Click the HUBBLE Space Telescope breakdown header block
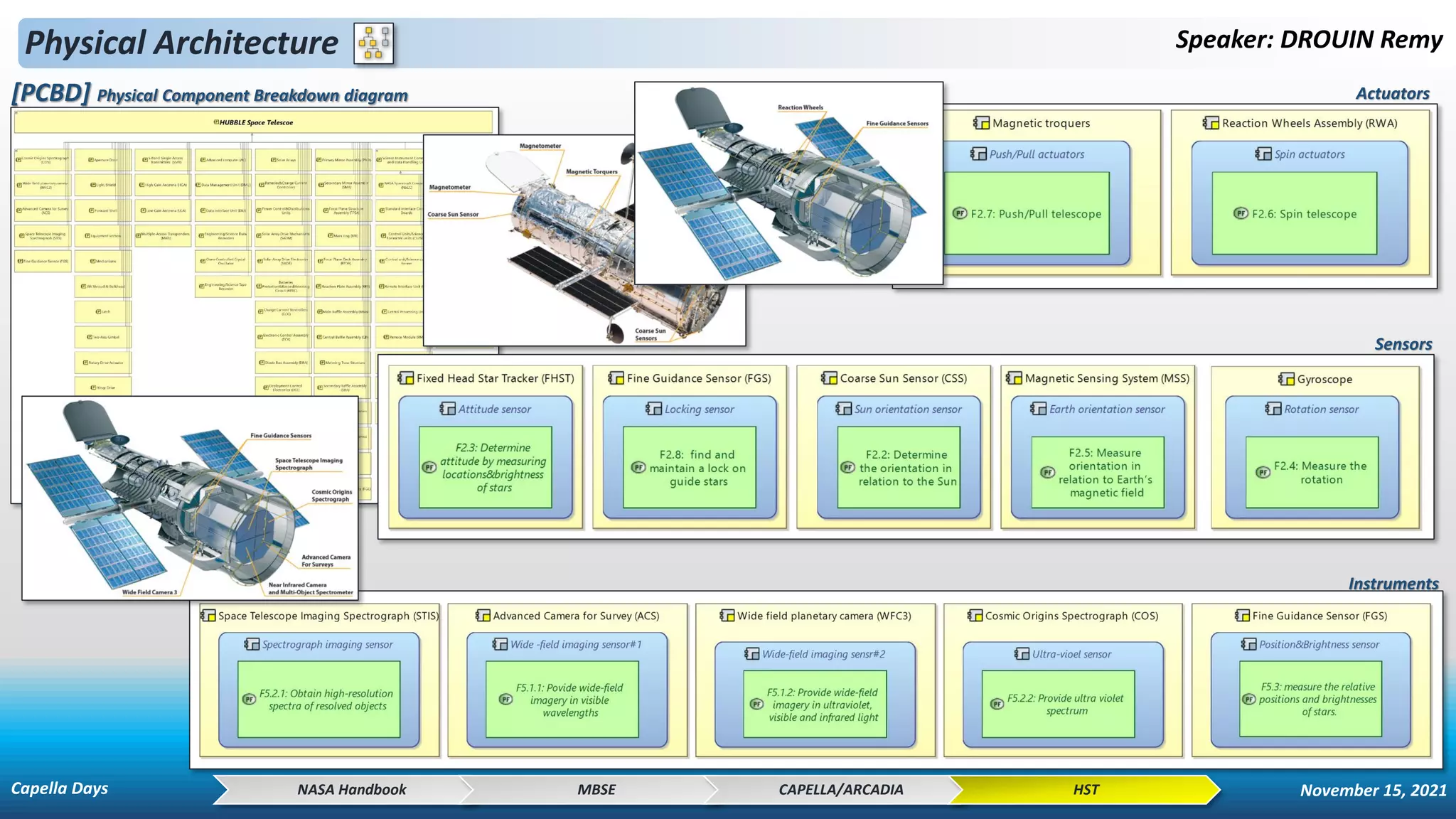Image resolution: width=1456 pixels, height=819 pixels. pyautogui.click(x=253, y=122)
